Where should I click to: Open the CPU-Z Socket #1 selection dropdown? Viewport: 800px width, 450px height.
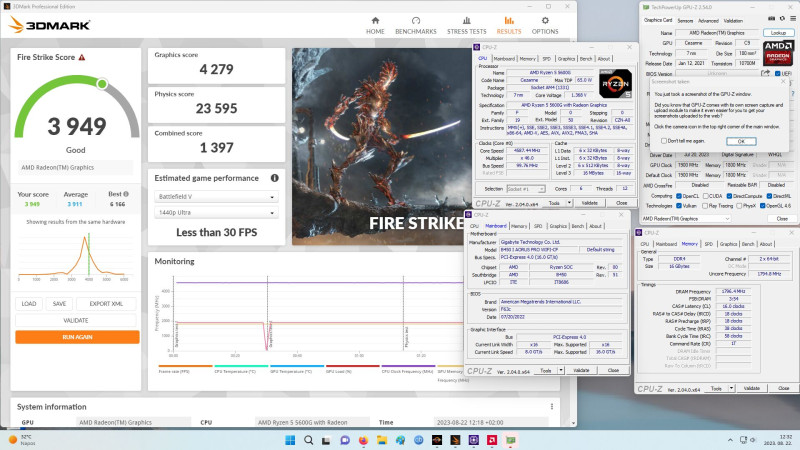click(x=526, y=189)
